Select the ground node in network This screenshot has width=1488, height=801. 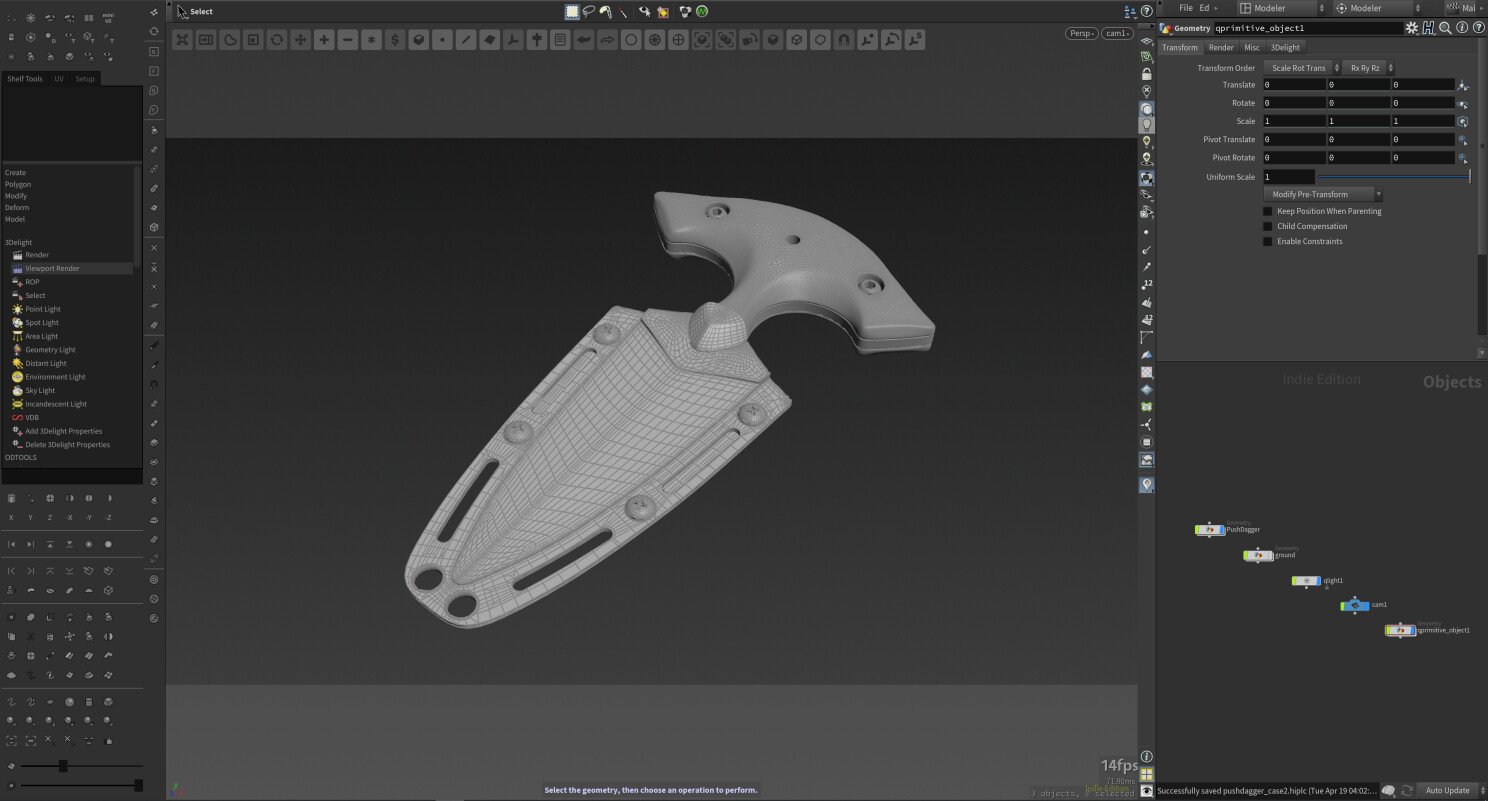tap(1258, 555)
